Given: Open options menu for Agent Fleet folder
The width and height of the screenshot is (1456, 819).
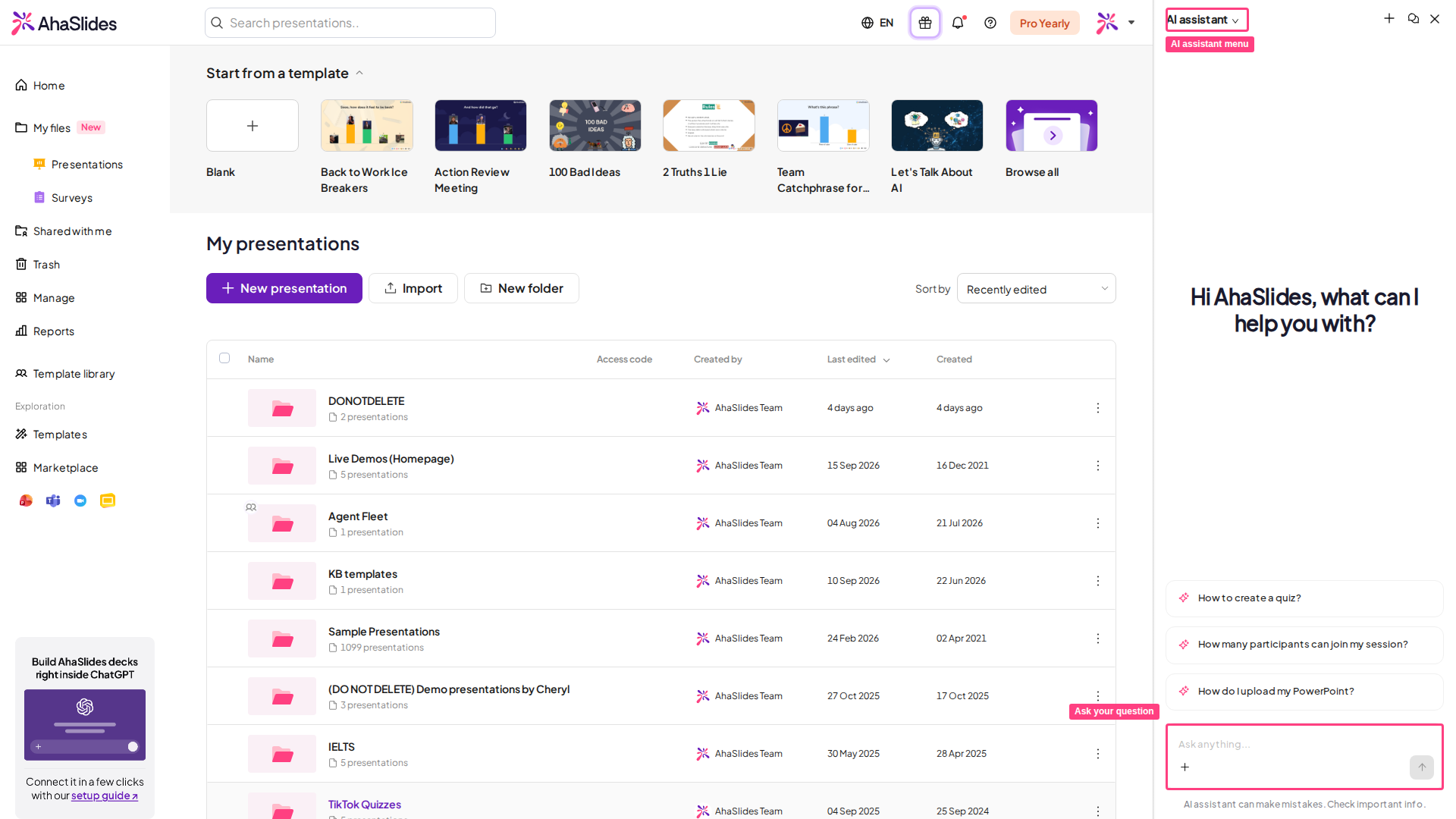Looking at the screenshot, I should click(1097, 523).
